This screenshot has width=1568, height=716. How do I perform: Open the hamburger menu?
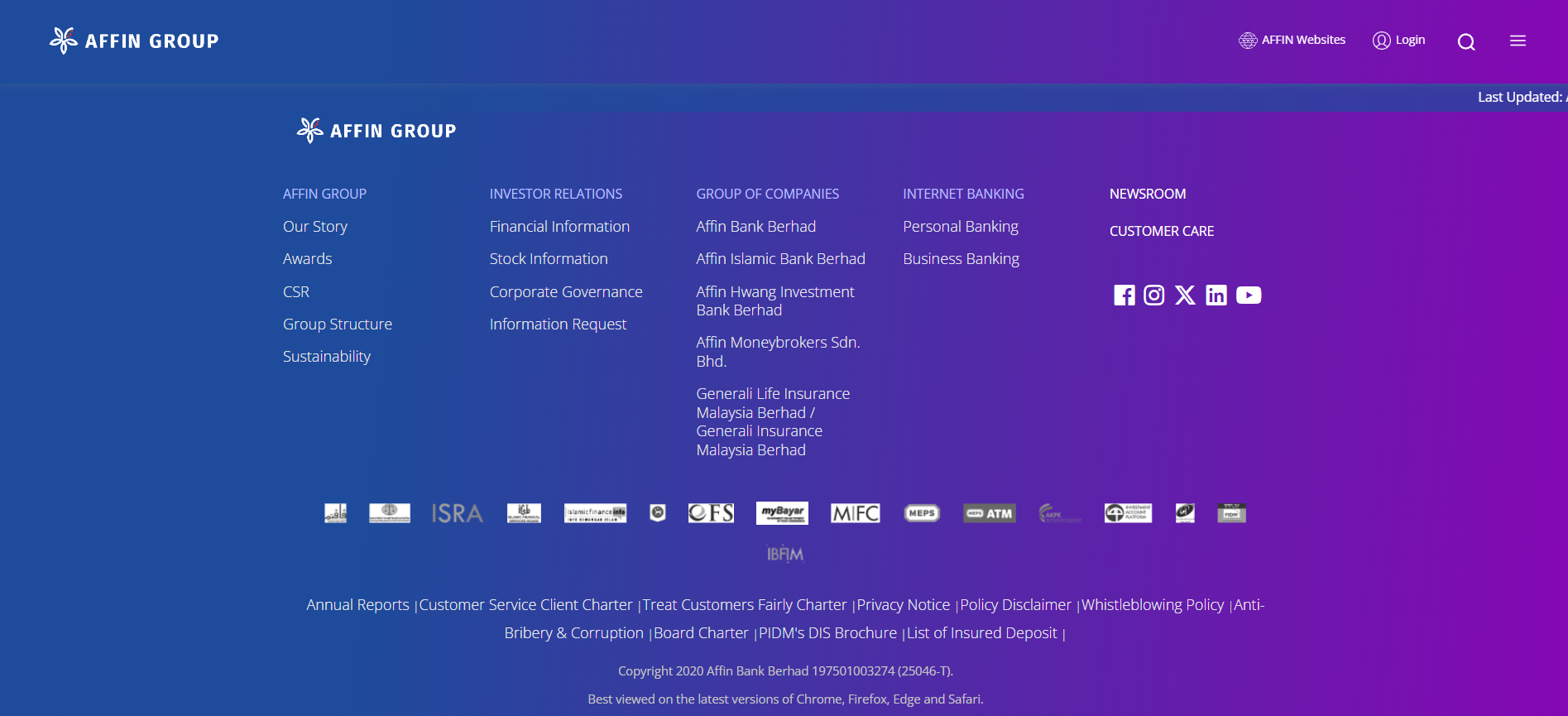[x=1518, y=41]
